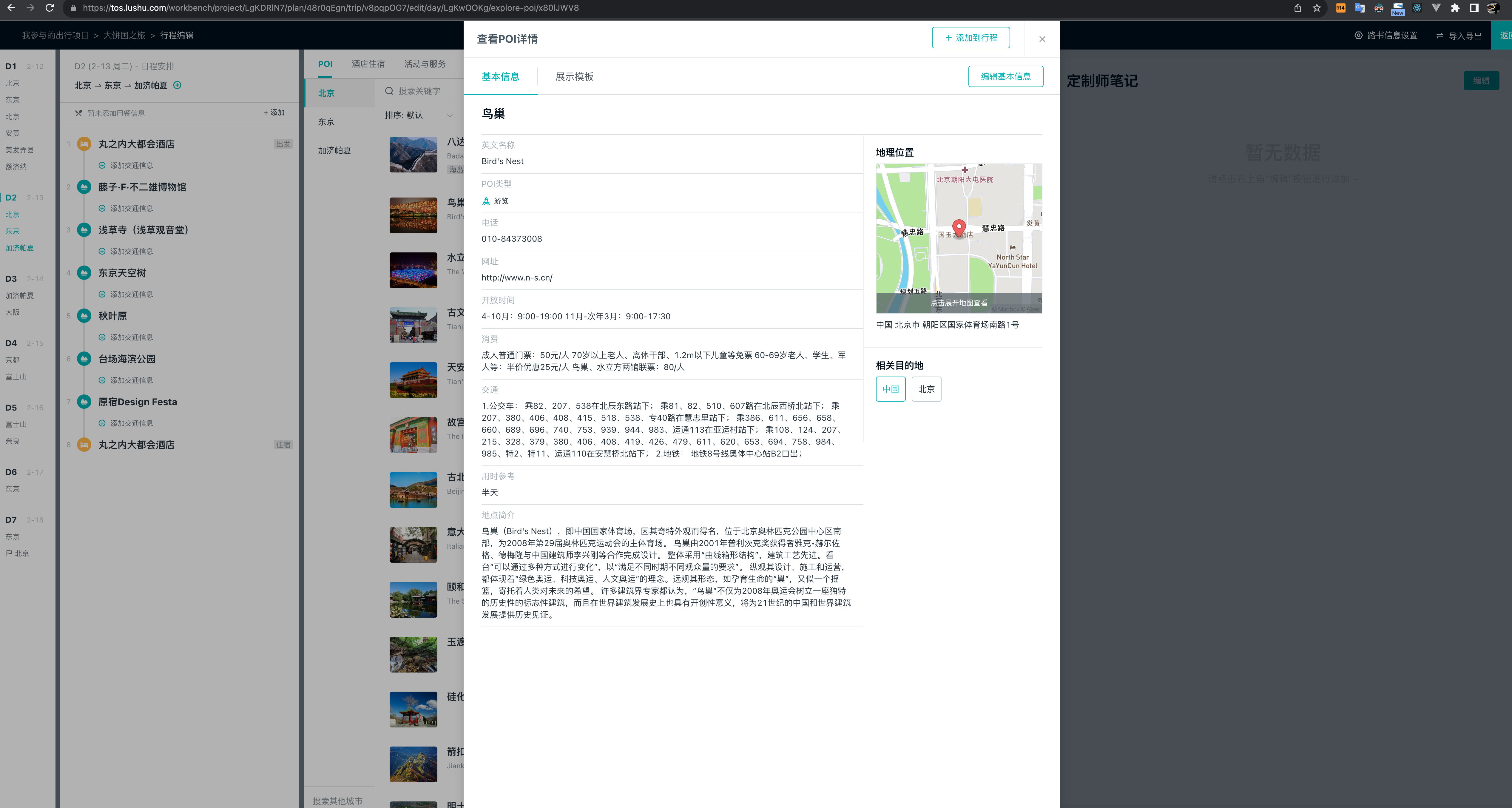This screenshot has width=1512, height=808.
Task: Click the sightseeing icon for 藤子·F·不二雄博物馆
Action: coord(84,187)
